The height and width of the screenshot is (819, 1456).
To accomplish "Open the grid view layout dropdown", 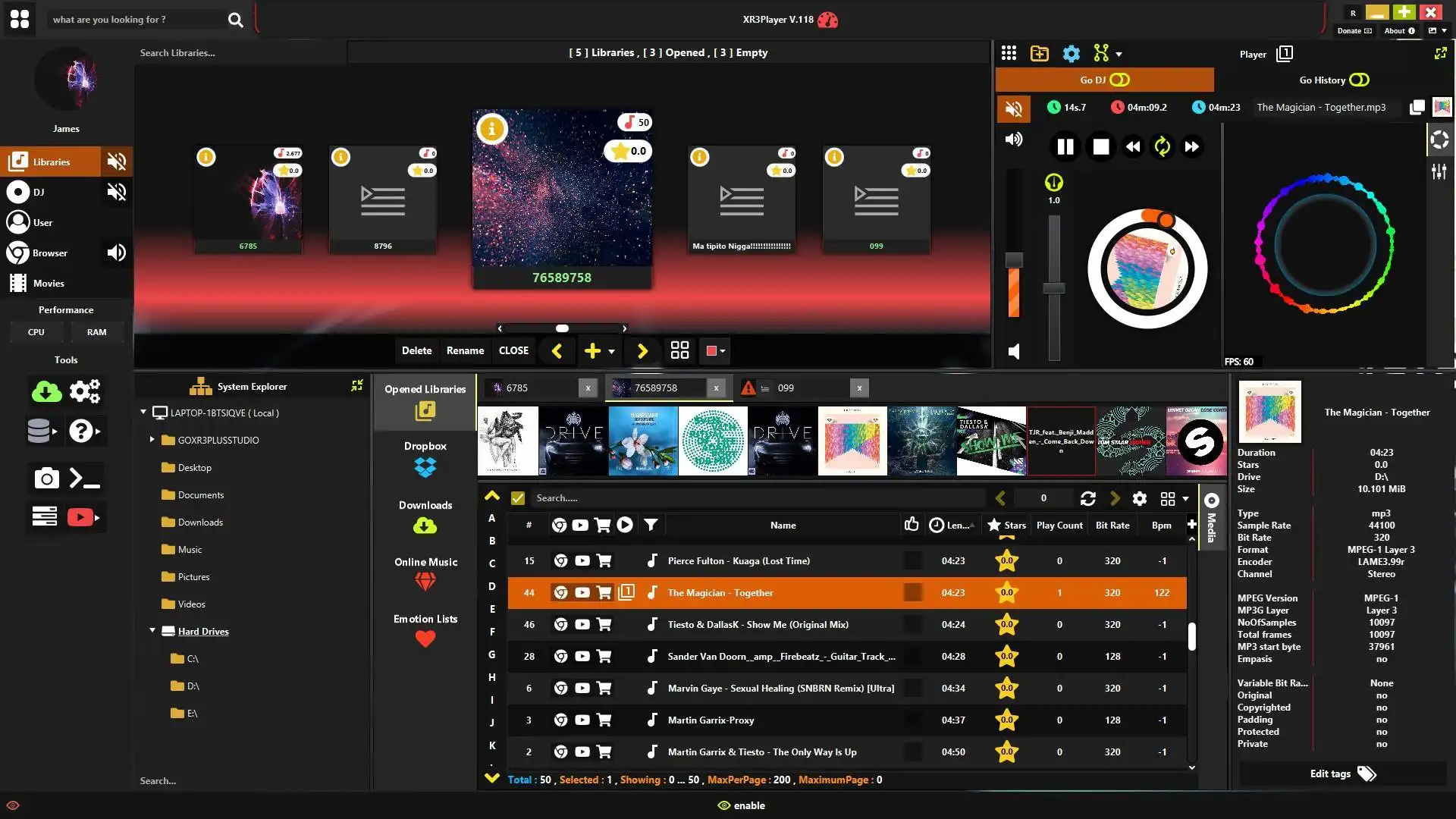I will point(1185,499).
